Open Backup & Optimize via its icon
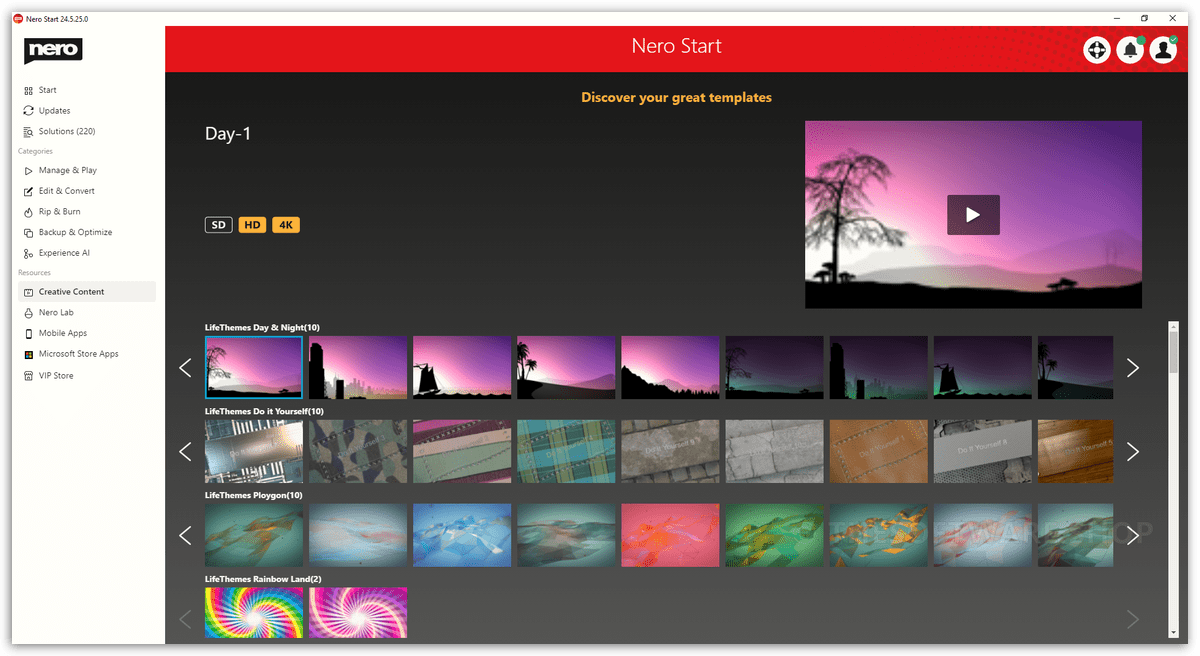The height and width of the screenshot is (656, 1200). 29,233
